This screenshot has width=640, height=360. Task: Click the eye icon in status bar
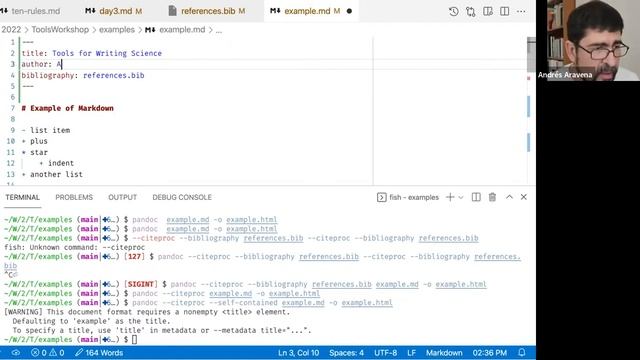coord(16,353)
